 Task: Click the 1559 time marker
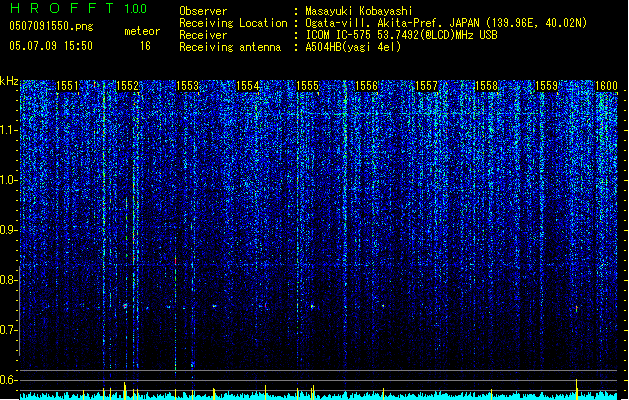pyautogui.click(x=546, y=86)
